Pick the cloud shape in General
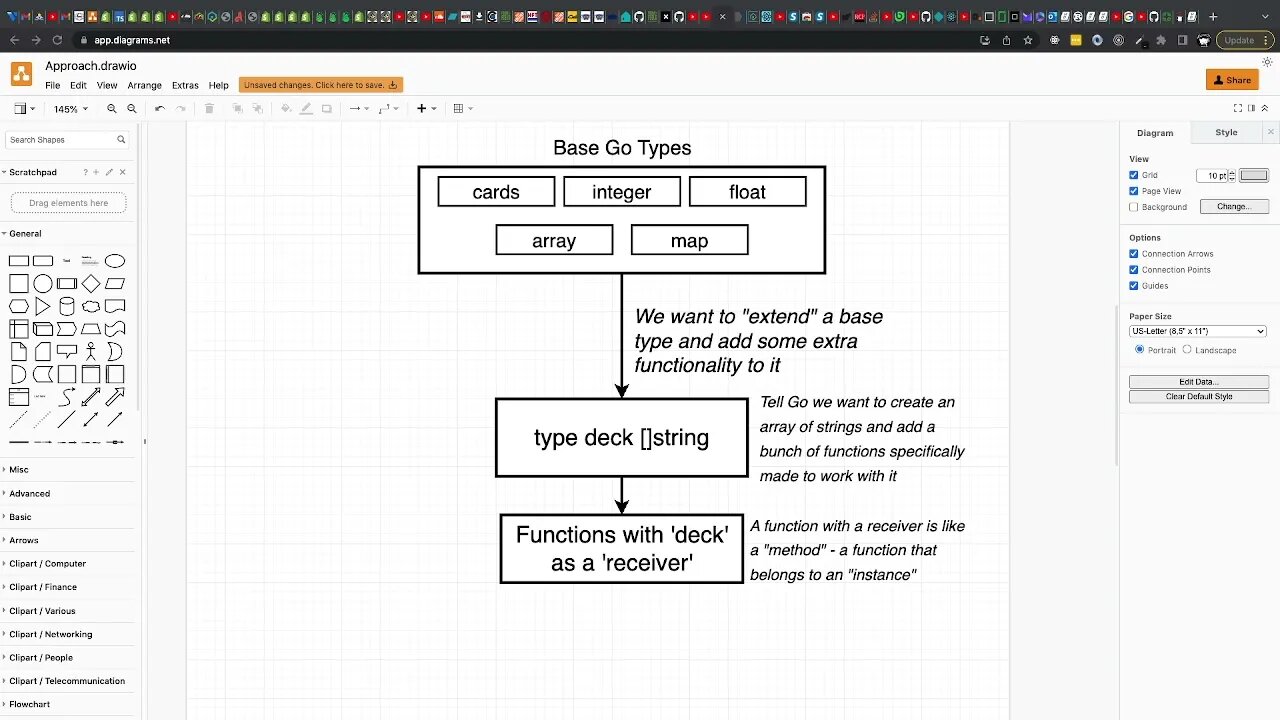 click(91, 307)
